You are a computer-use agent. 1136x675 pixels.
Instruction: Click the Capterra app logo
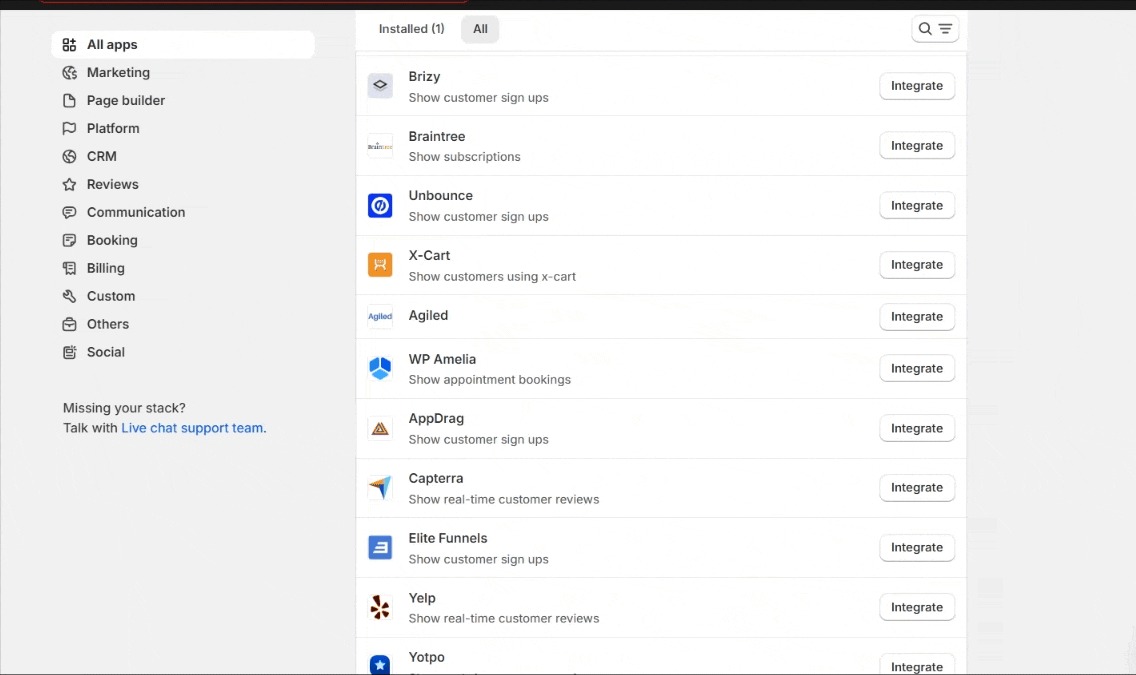coord(380,488)
